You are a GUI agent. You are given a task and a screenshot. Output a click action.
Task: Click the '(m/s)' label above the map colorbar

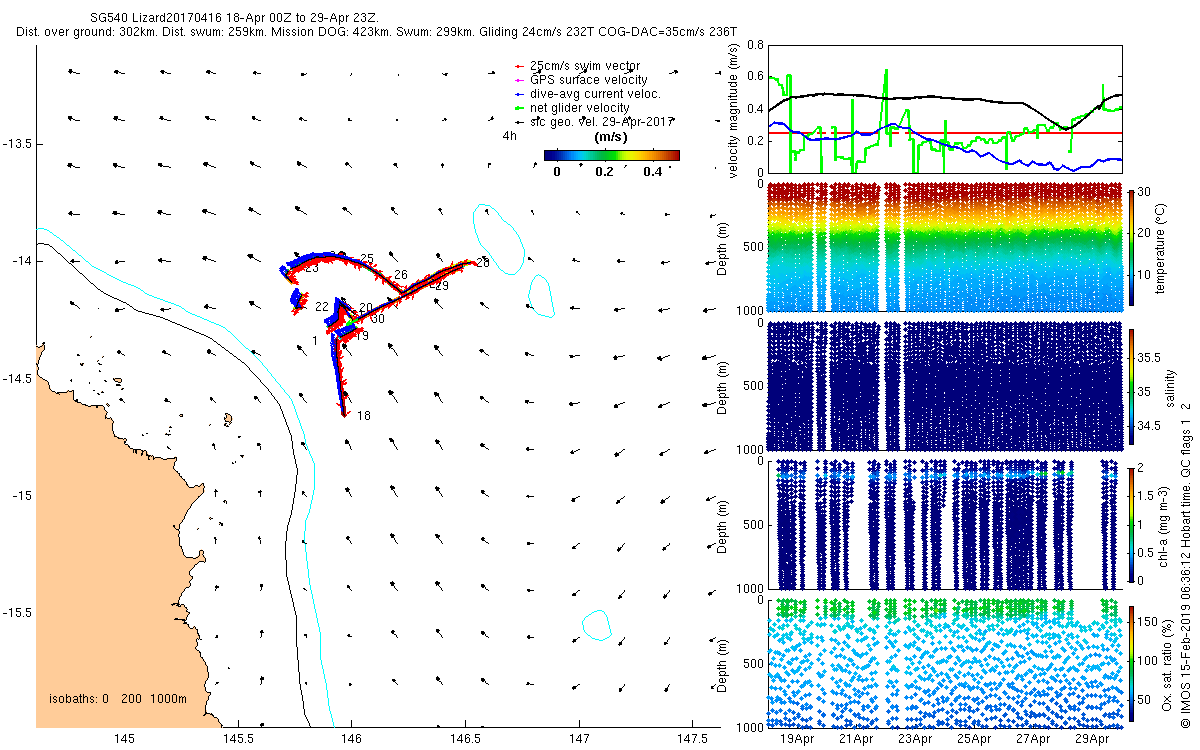click(610, 136)
